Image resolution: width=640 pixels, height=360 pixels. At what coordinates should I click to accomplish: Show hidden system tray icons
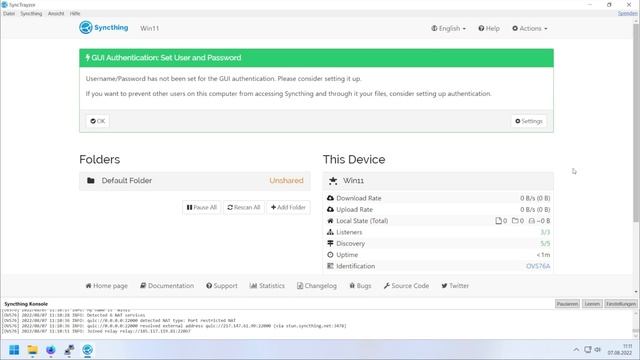point(576,350)
